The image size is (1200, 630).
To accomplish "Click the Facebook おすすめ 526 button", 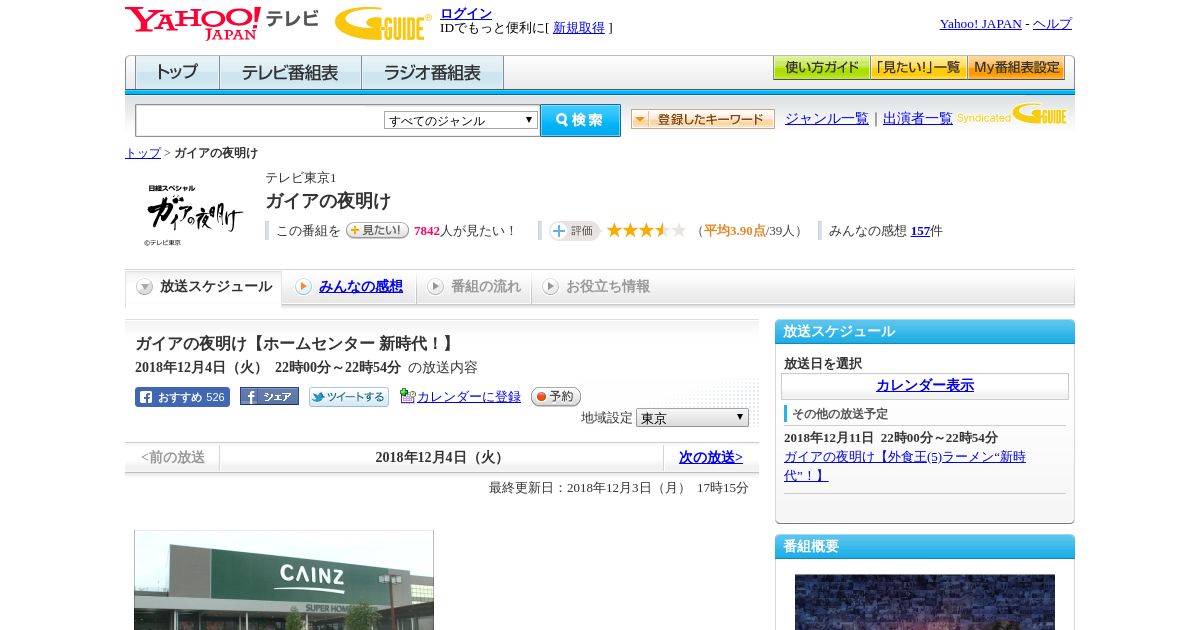I will [x=182, y=397].
